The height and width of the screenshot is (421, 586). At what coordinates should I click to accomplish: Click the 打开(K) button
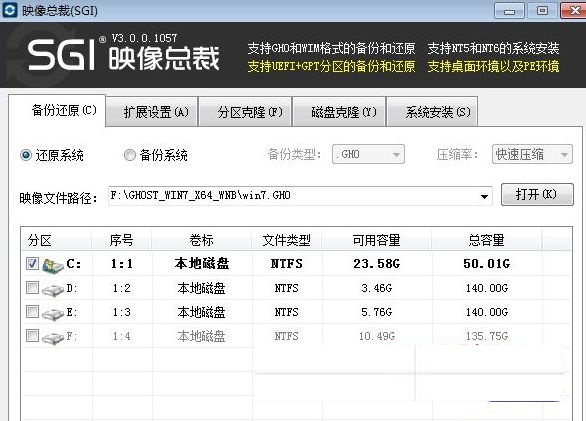[537, 194]
